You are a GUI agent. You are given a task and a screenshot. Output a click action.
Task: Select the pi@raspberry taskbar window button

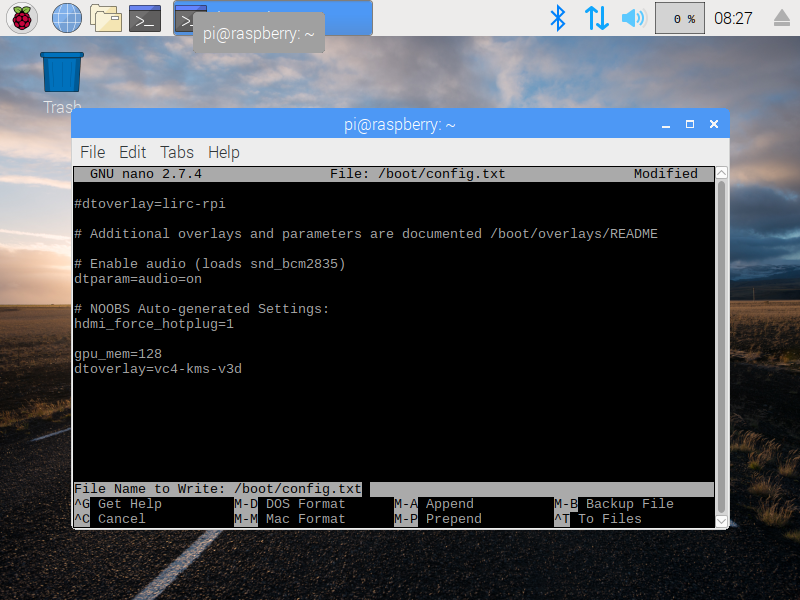tap(272, 18)
